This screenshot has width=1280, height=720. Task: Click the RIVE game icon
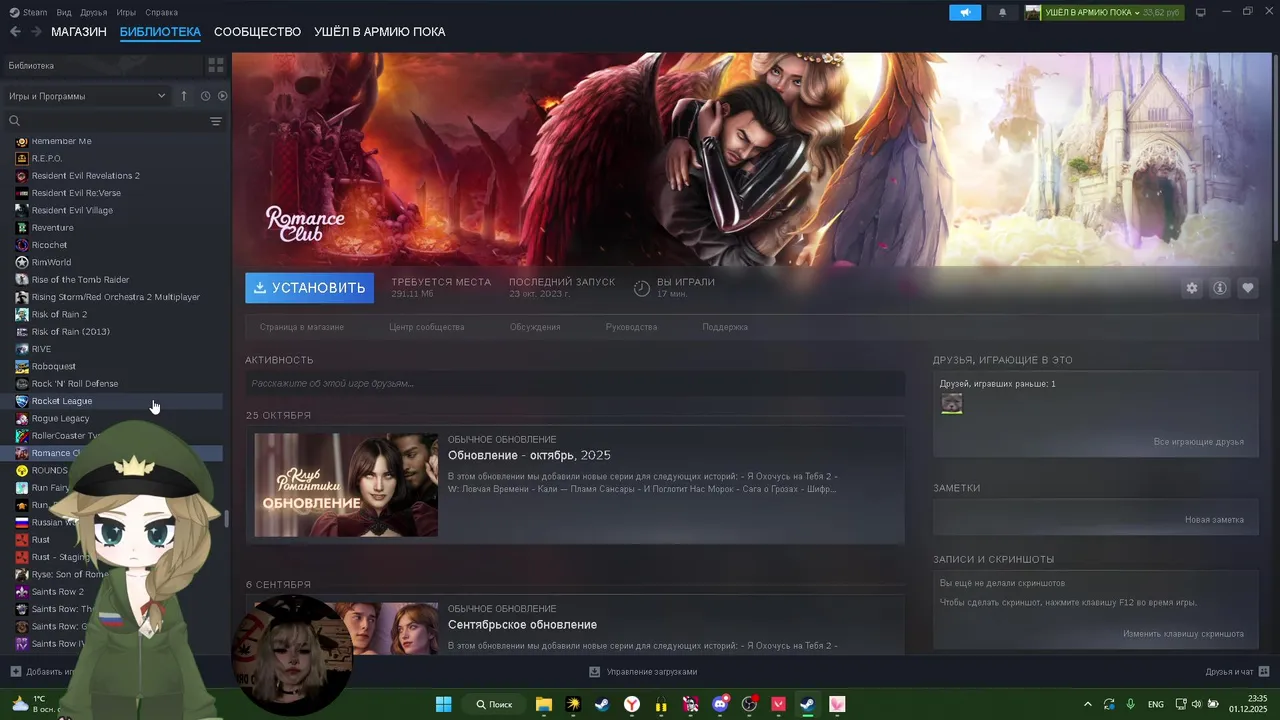tap(22, 349)
